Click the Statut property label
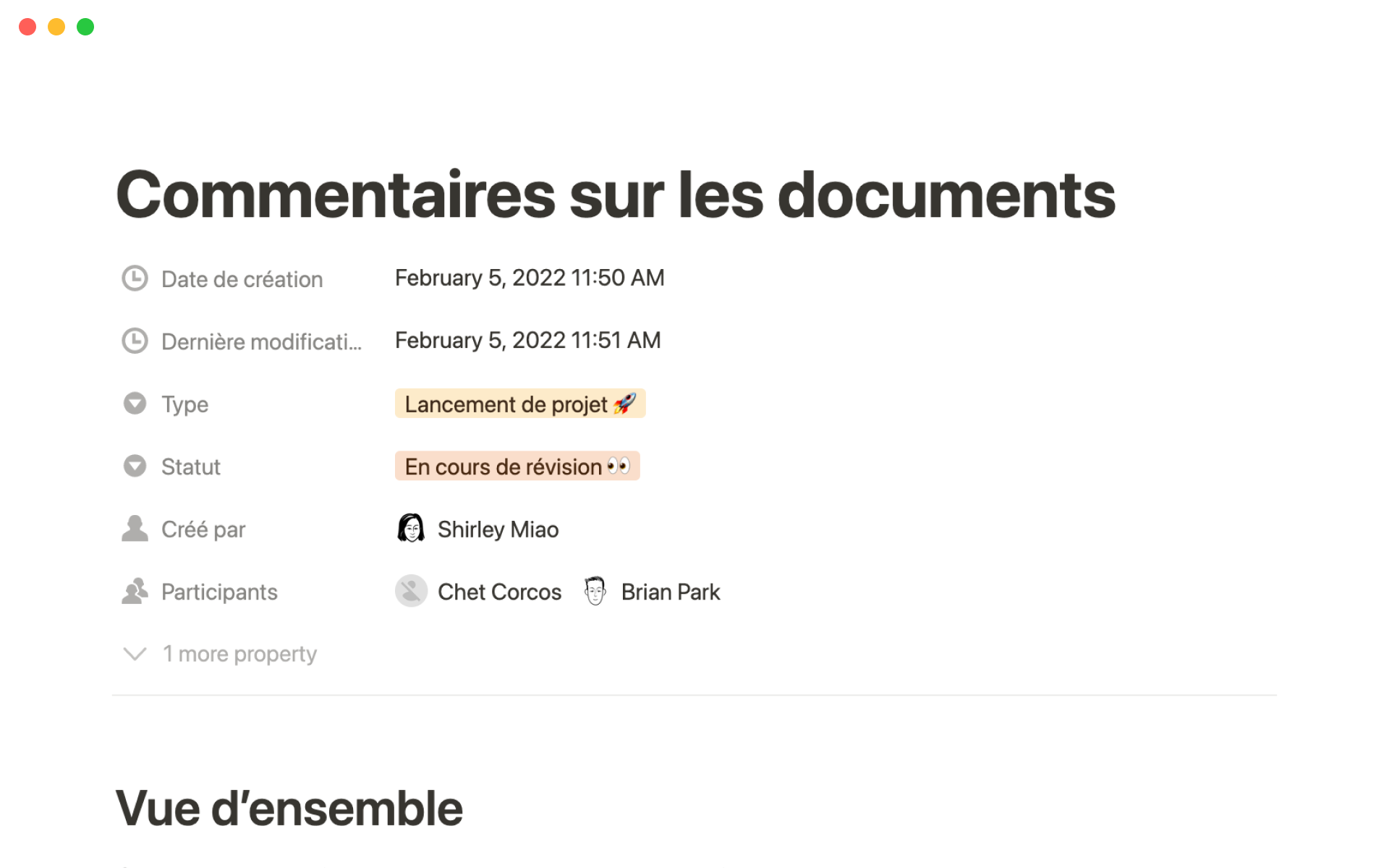 190,467
